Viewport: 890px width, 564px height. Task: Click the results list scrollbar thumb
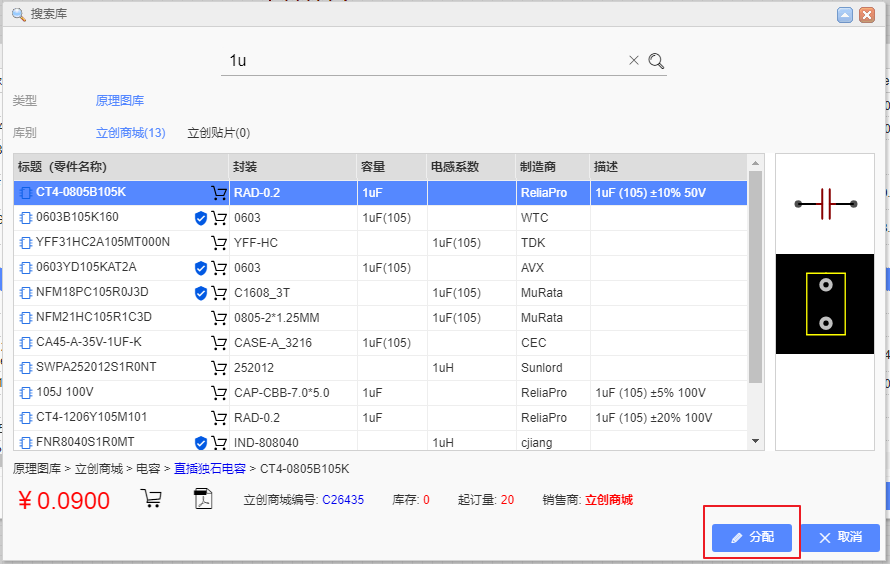(x=755, y=277)
